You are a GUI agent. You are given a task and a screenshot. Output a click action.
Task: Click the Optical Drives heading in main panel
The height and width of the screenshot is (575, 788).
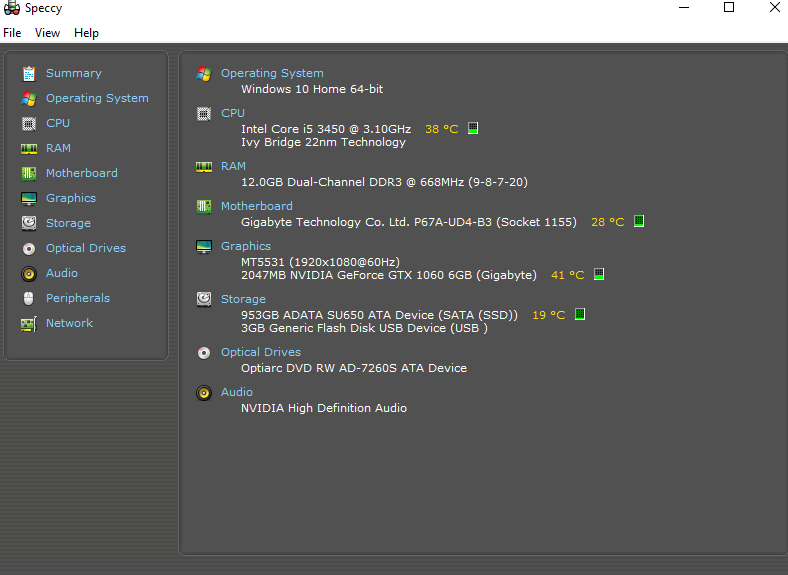click(260, 352)
